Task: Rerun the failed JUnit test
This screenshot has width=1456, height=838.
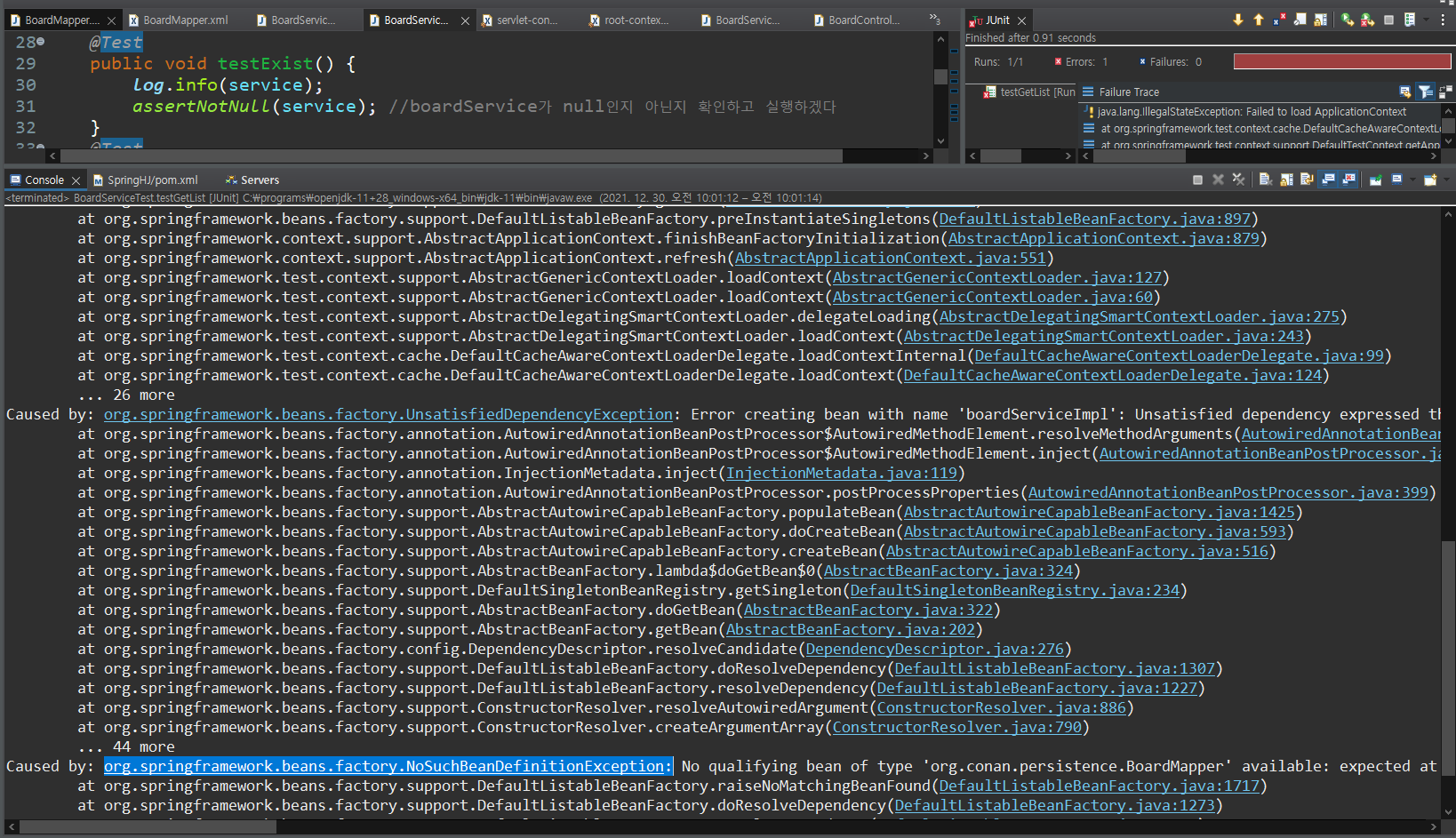Action: [x=1347, y=19]
